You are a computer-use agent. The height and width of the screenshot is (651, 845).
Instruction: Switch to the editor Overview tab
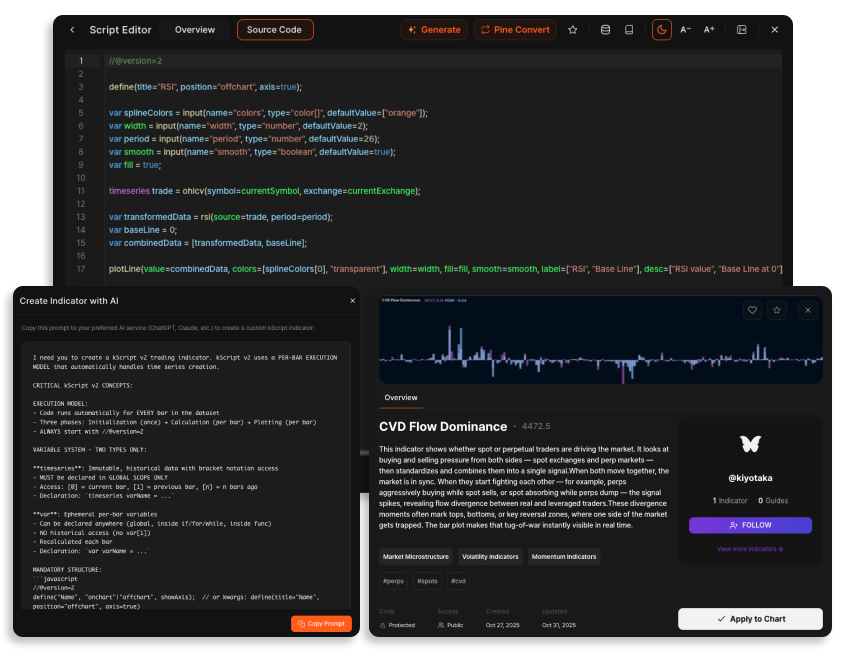[195, 30]
